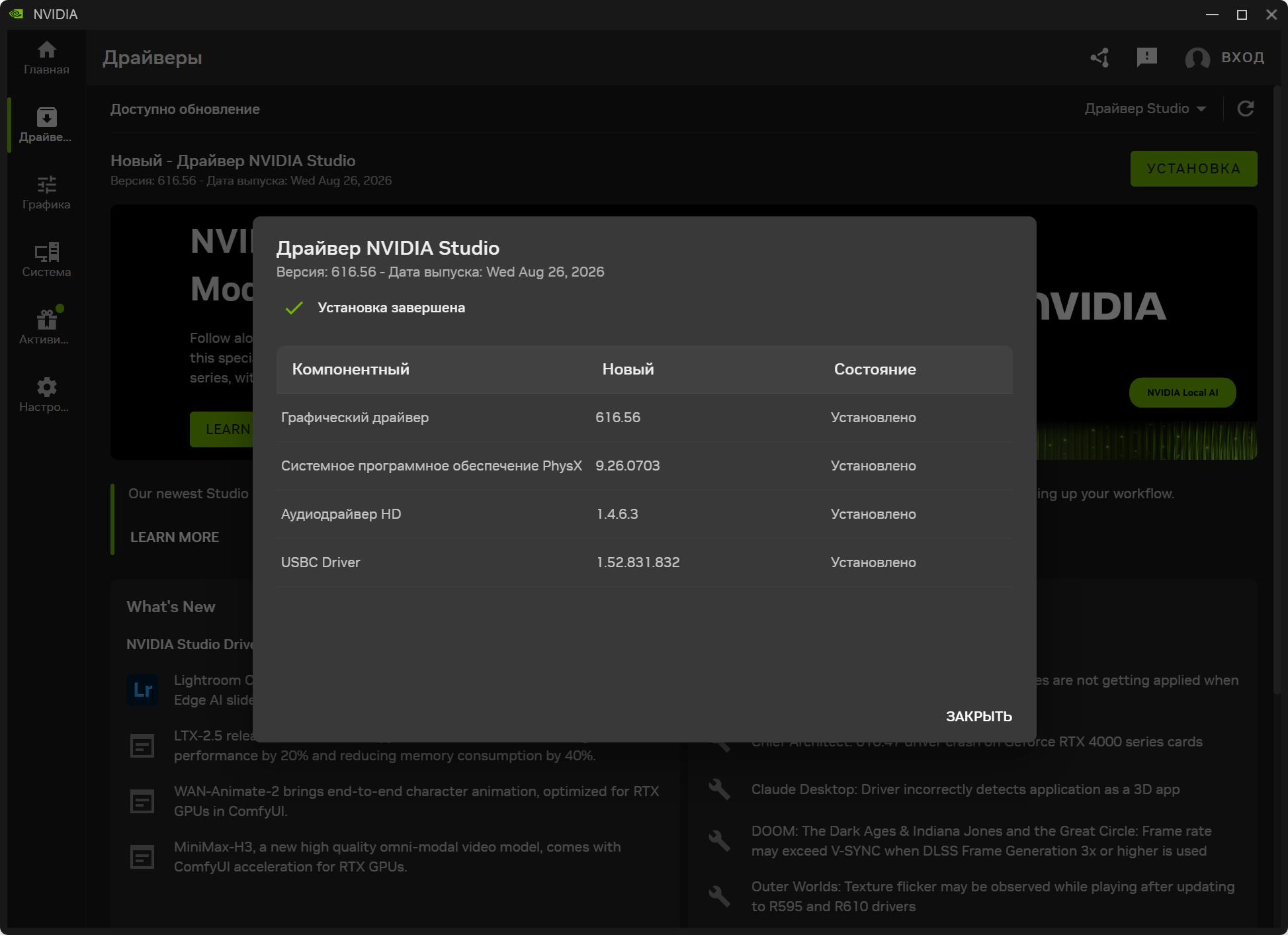Expand the Драйвер Studio dropdown

coord(1145,109)
